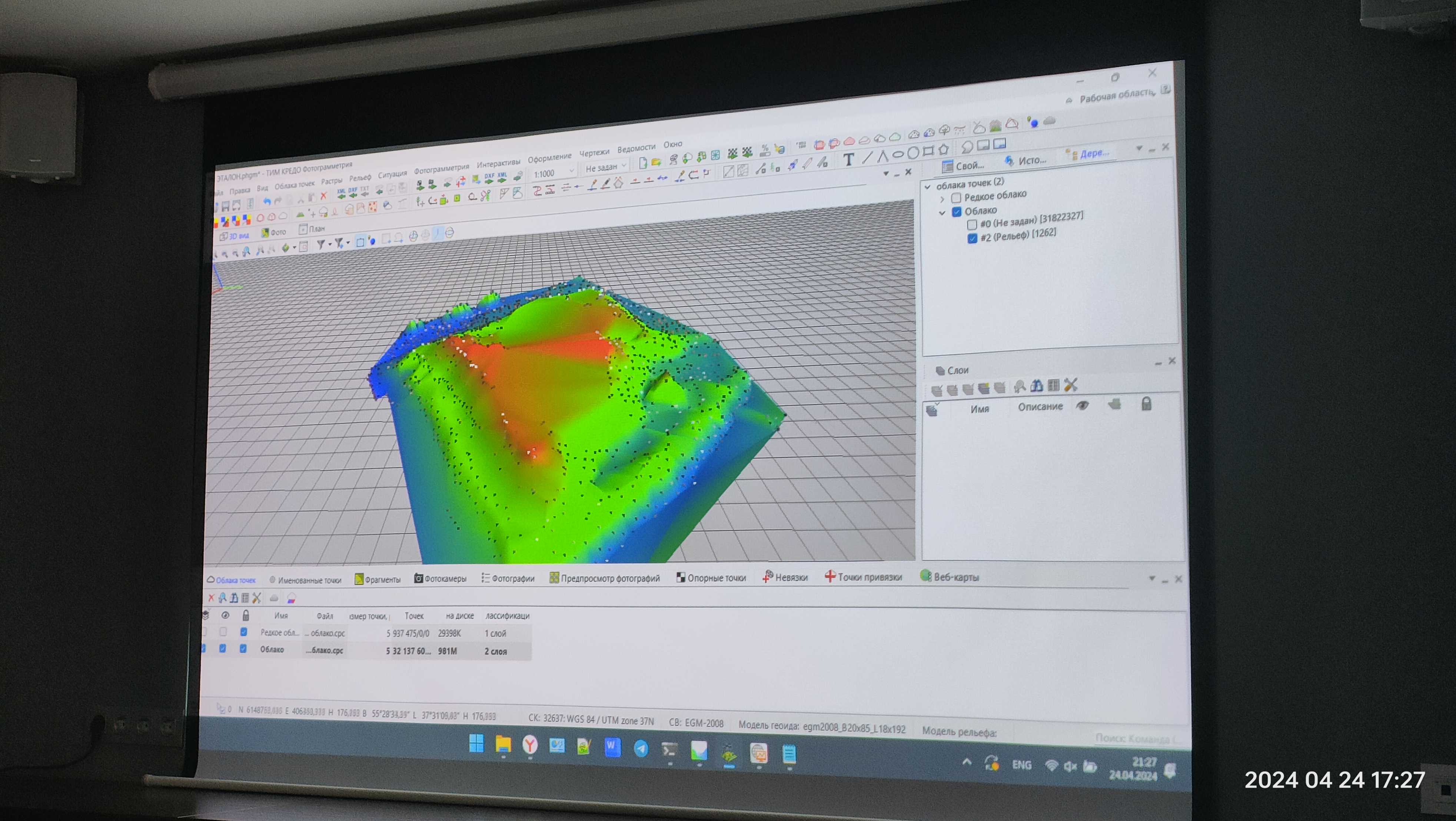Open bottom panel options dropdown arrow
This screenshot has width=1456, height=821.
tap(1152, 579)
